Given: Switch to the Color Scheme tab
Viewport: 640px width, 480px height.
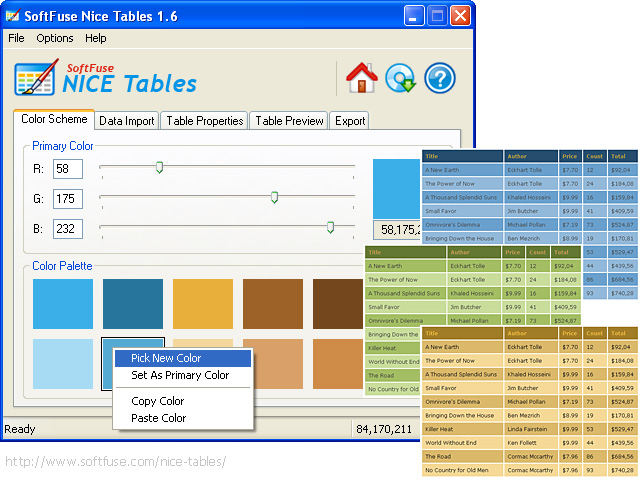Looking at the screenshot, I should (54, 119).
